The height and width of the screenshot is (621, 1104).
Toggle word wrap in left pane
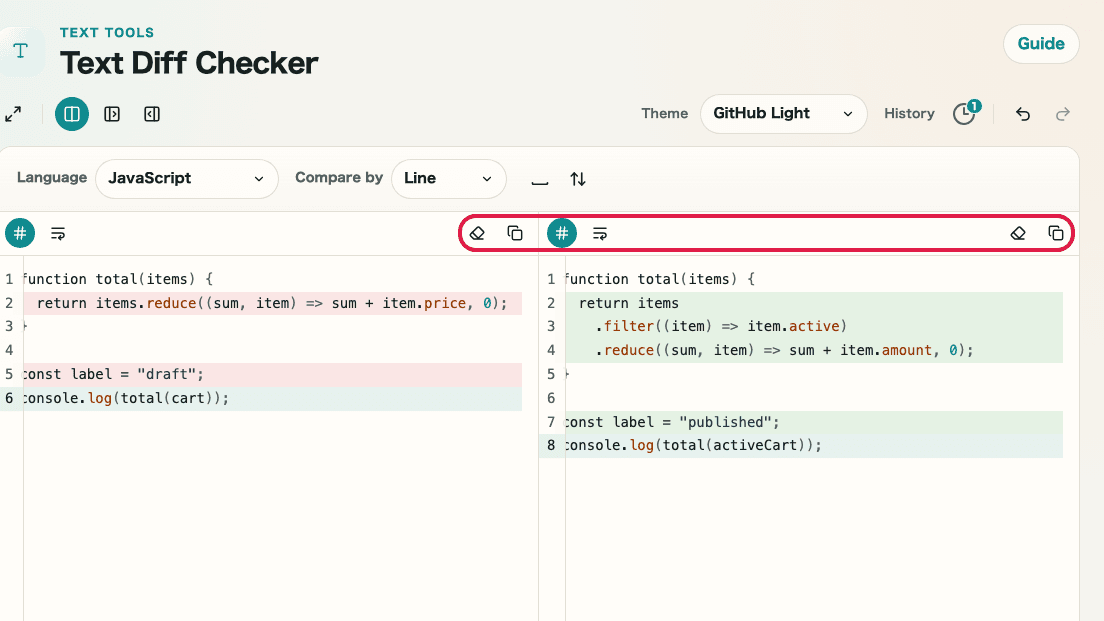[x=58, y=233]
